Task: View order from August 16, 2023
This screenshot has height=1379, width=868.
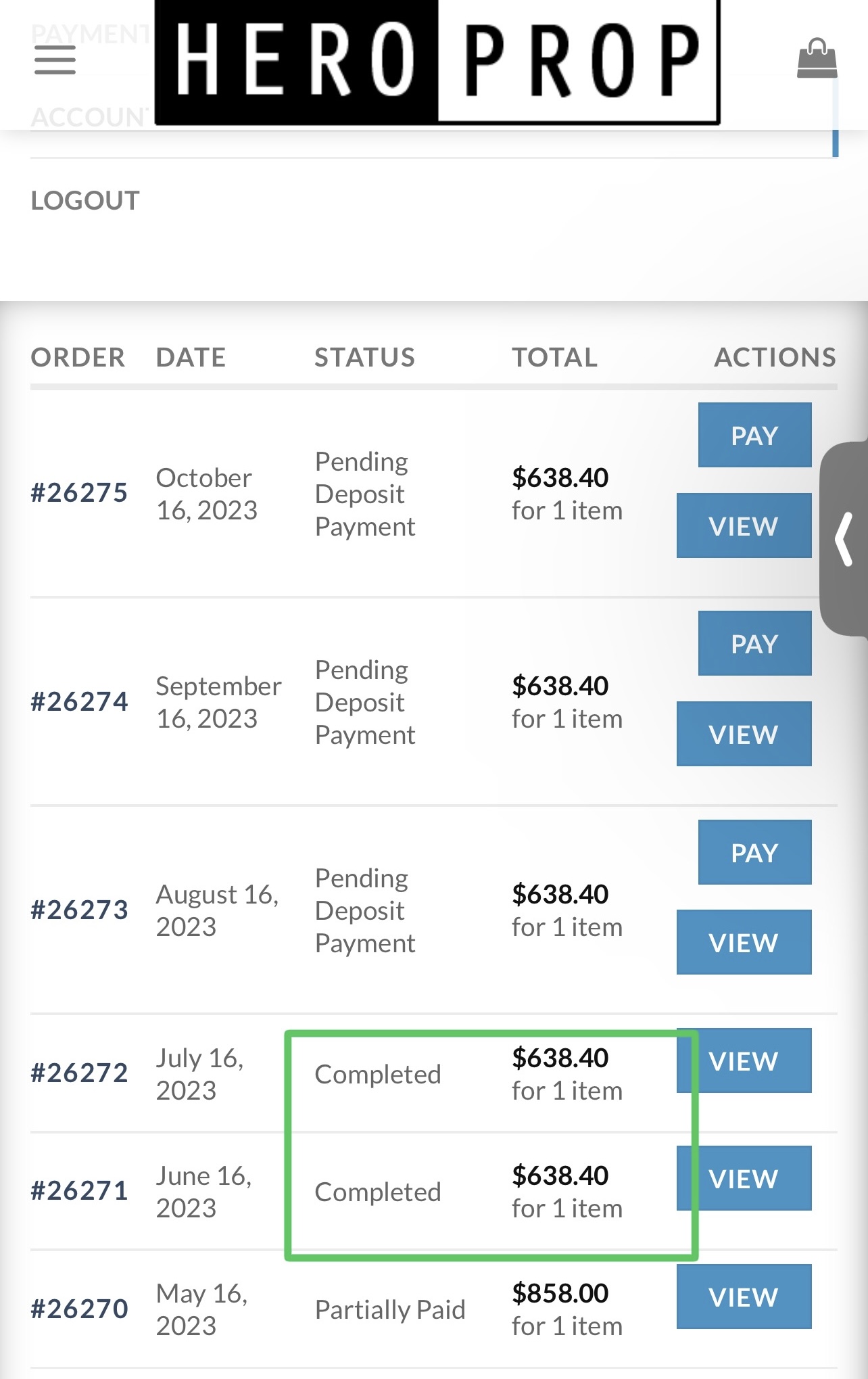Action: coord(744,942)
